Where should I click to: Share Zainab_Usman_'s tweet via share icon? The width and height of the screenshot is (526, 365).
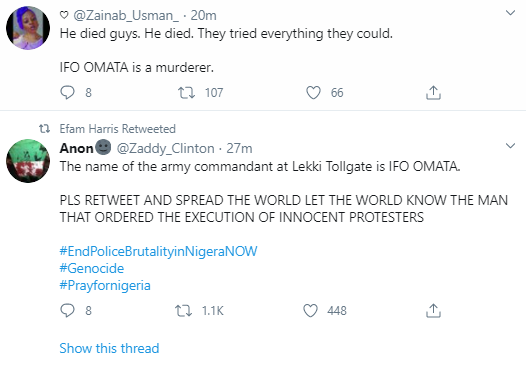[433, 93]
